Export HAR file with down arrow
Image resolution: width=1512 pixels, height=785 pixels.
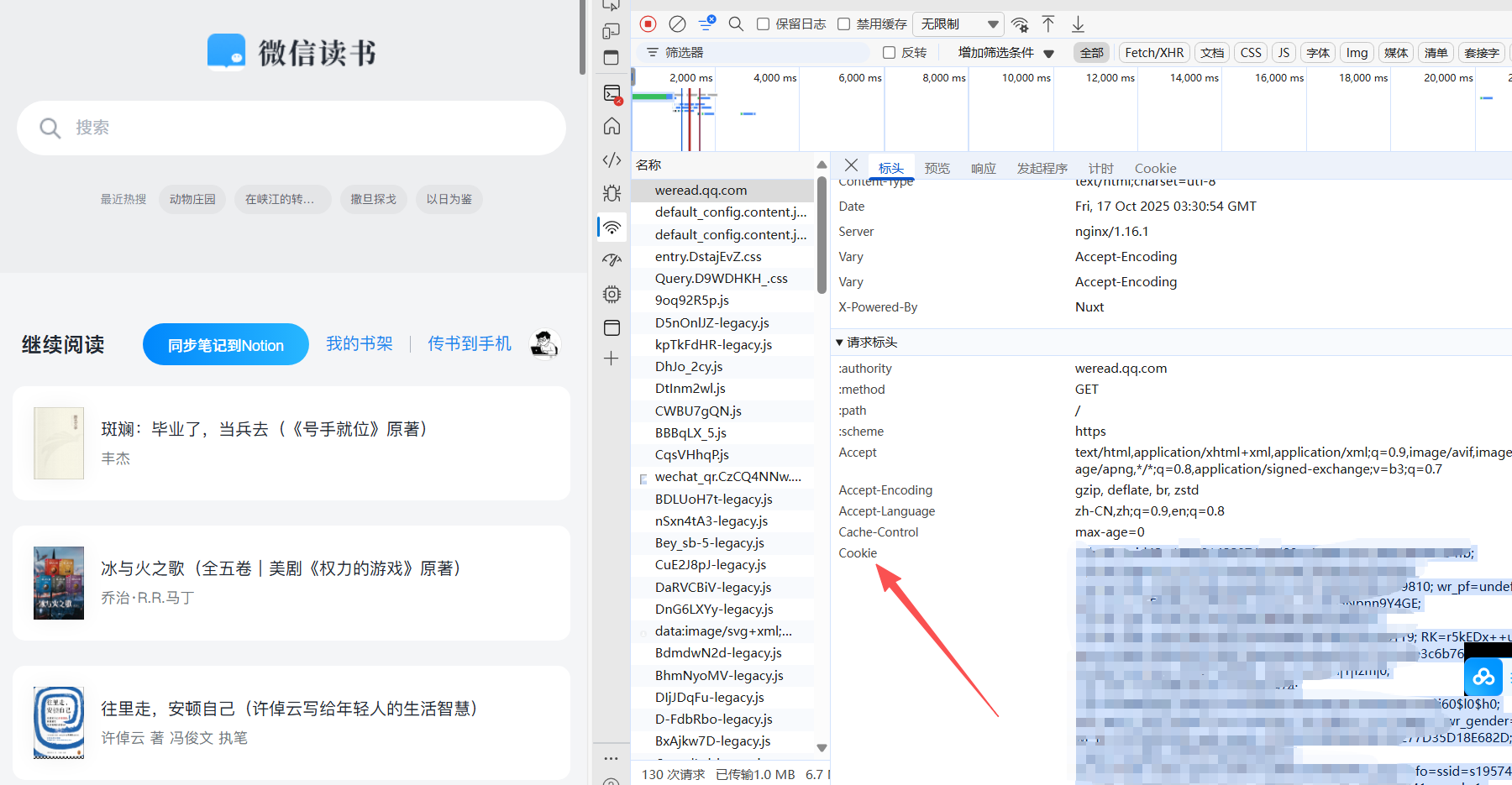(x=1078, y=24)
